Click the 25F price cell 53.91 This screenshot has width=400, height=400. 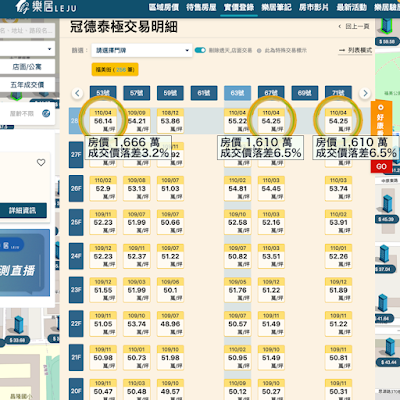click(338, 222)
